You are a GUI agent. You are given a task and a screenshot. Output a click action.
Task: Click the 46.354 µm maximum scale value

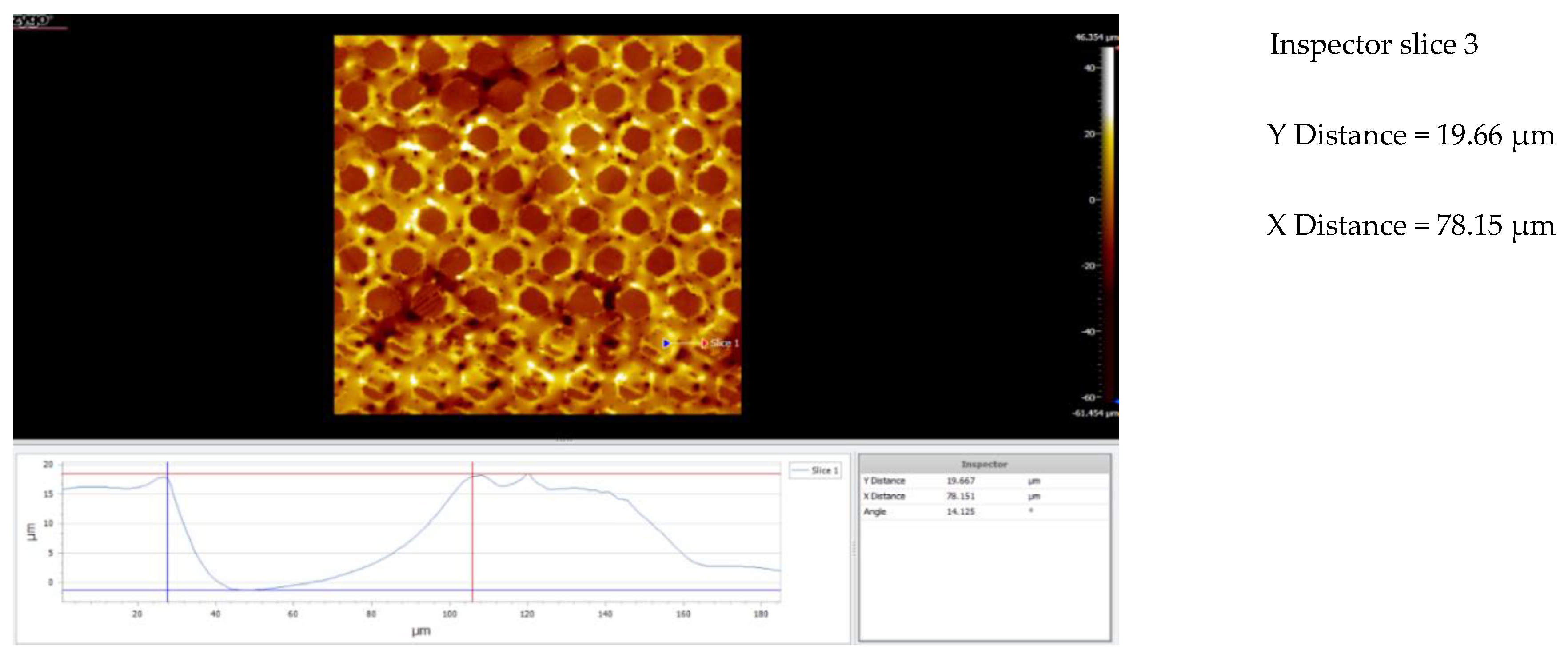[x=1096, y=37]
